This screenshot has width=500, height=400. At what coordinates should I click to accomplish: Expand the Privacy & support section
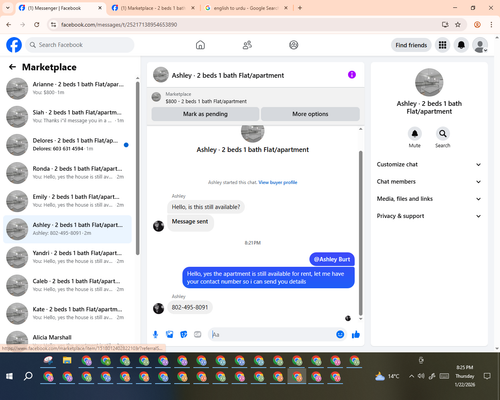click(429, 216)
